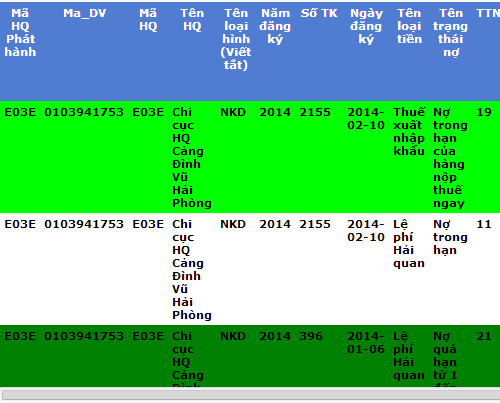Click the 'Nợ trong hạn' cell in the white row

(450, 237)
